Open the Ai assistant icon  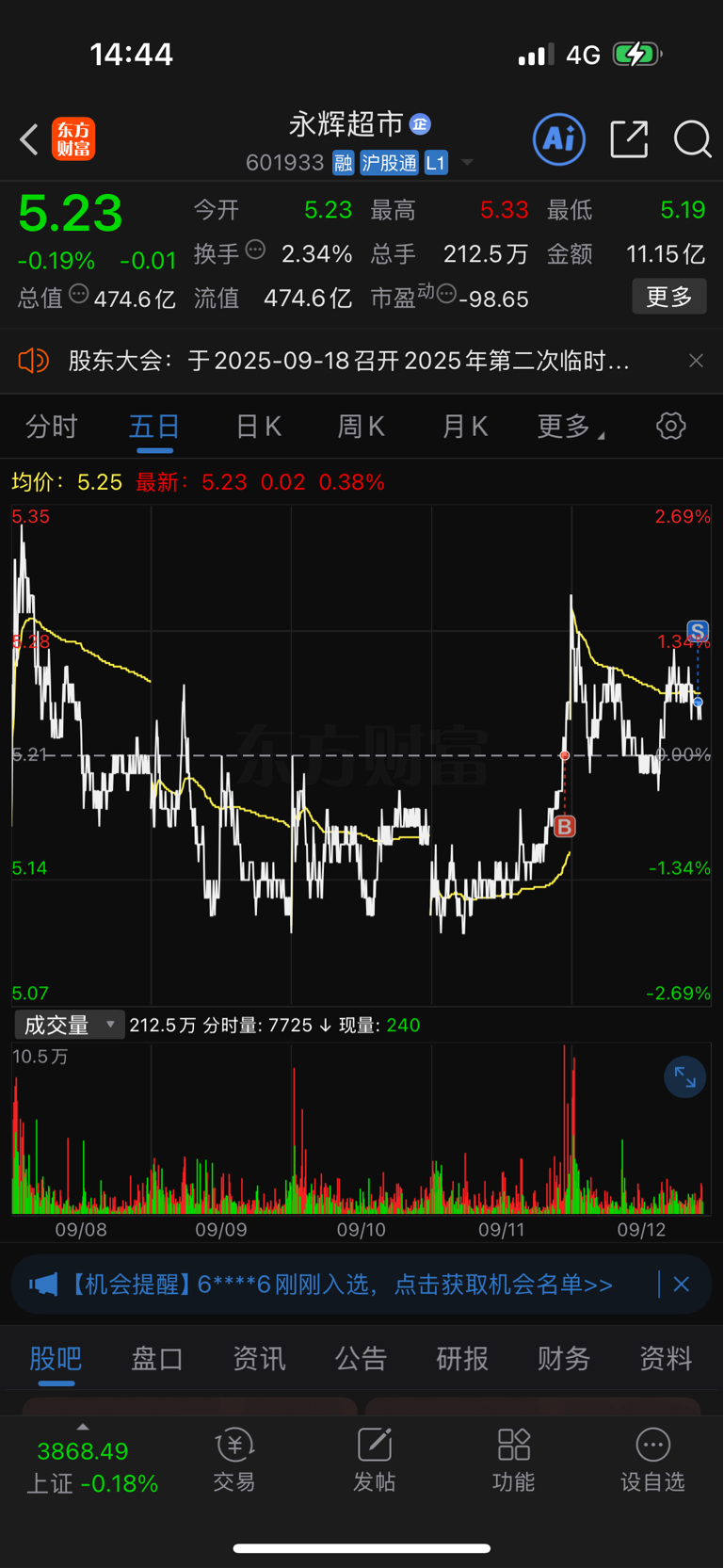(x=559, y=139)
